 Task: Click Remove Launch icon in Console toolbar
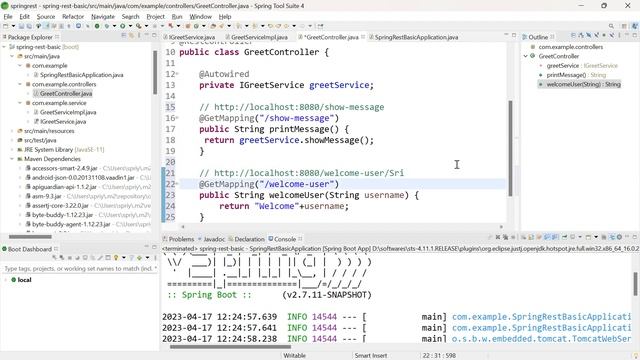(x=498, y=237)
